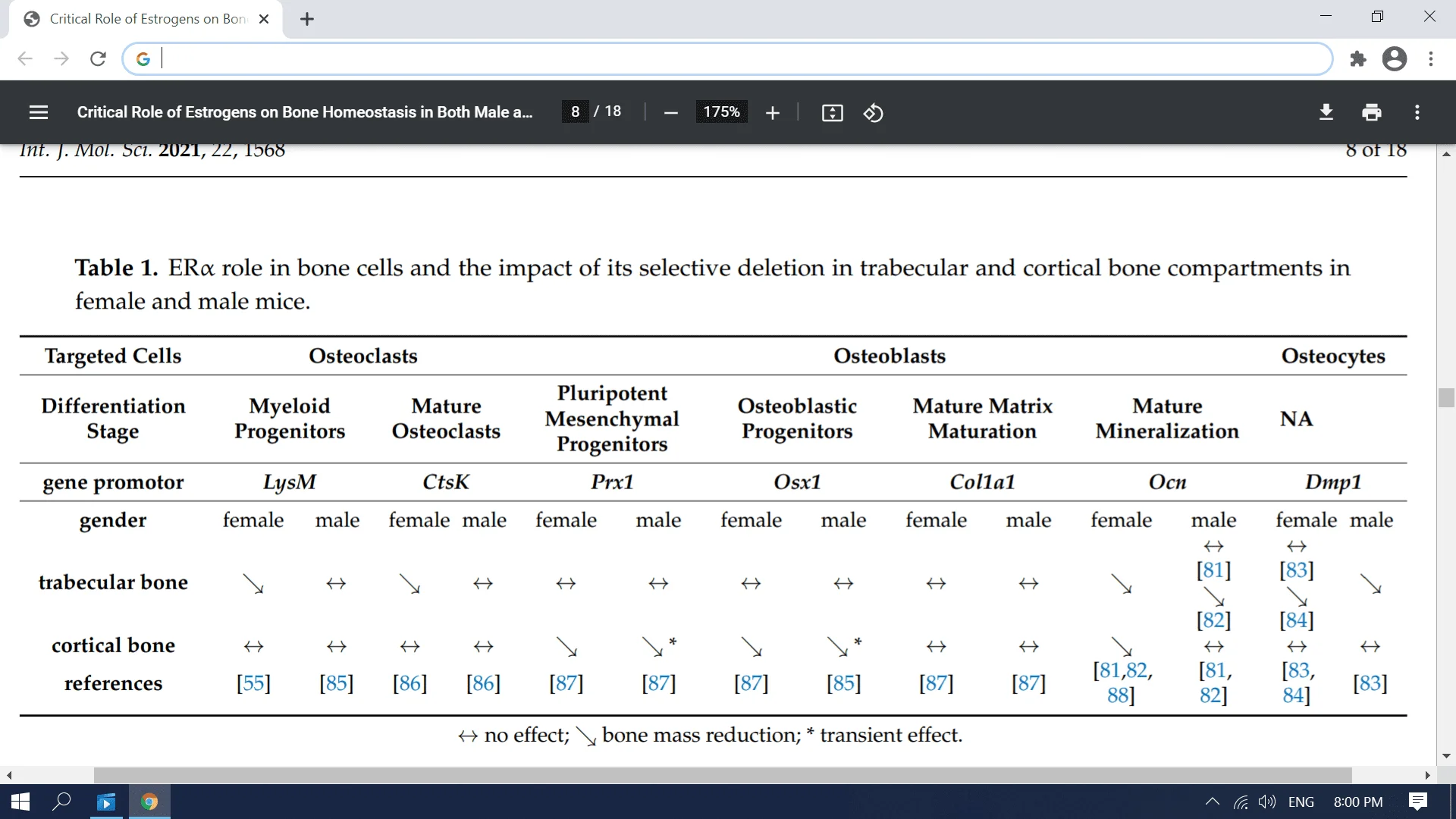Open reference [86] under CtsK female
Screen dimensions: 1456x819
click(x=409, y=683)
